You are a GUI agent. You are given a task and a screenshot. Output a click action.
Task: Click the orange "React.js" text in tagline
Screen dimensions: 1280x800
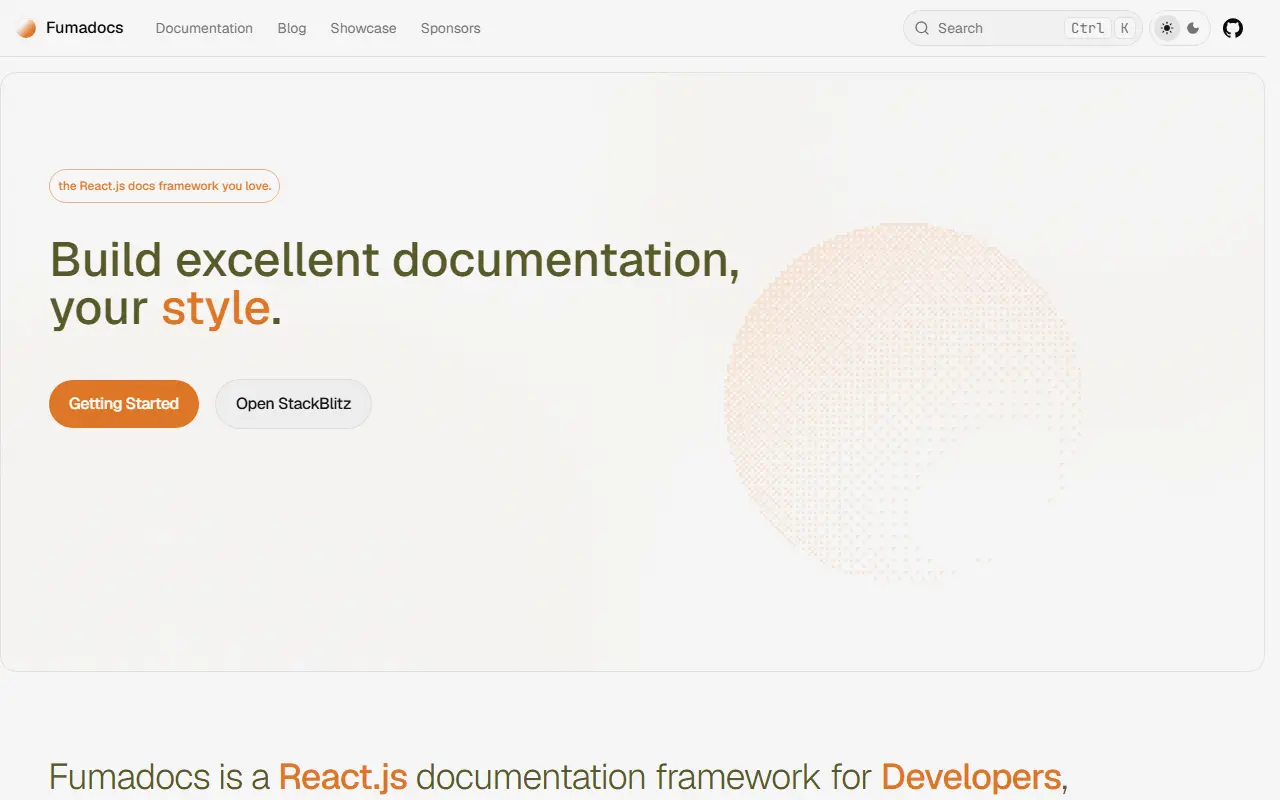[343, 777]
